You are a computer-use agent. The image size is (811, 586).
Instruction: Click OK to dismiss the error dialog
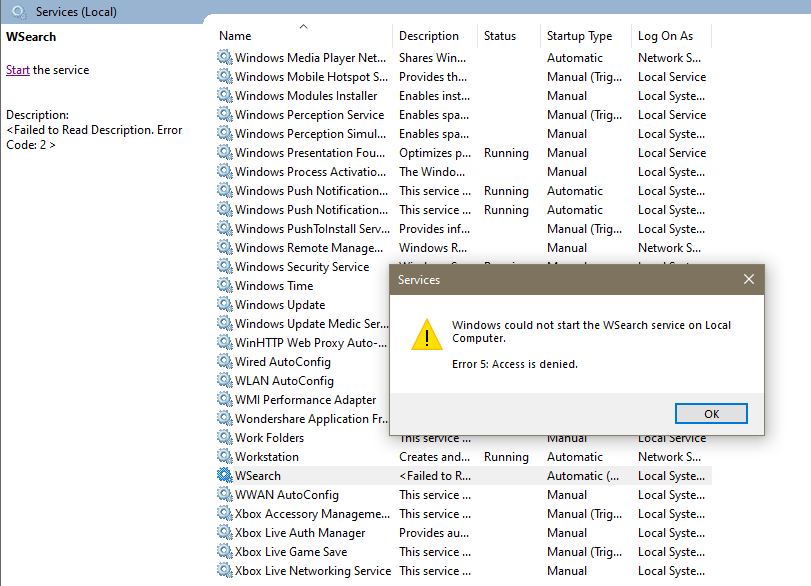[711, 413]
